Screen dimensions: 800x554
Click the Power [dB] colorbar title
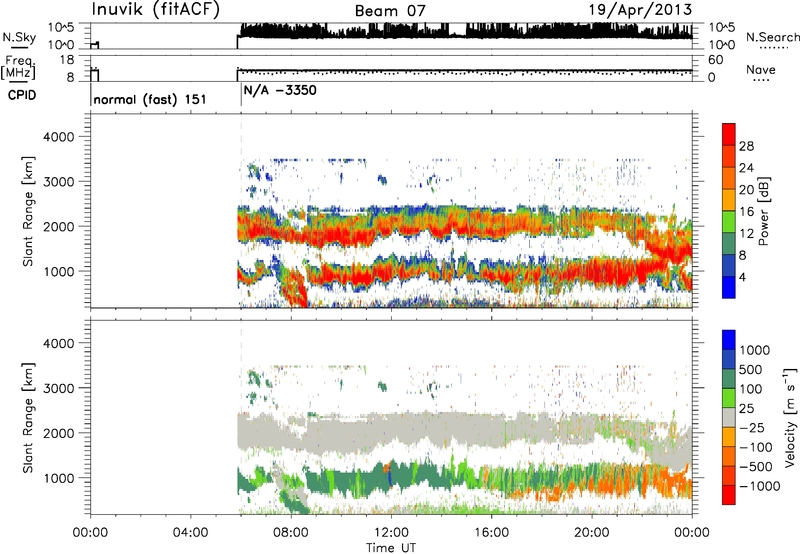coord(764,211)
